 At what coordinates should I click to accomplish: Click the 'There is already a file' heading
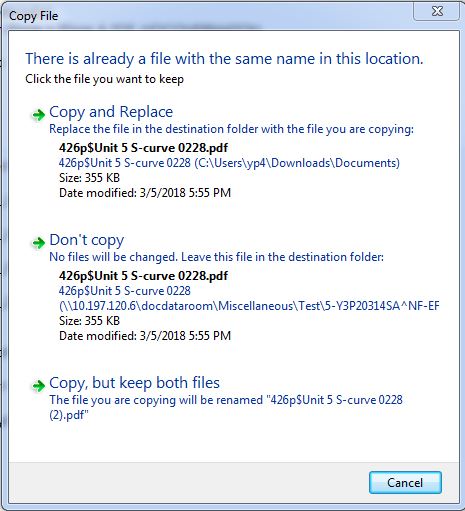coord(224,59)
